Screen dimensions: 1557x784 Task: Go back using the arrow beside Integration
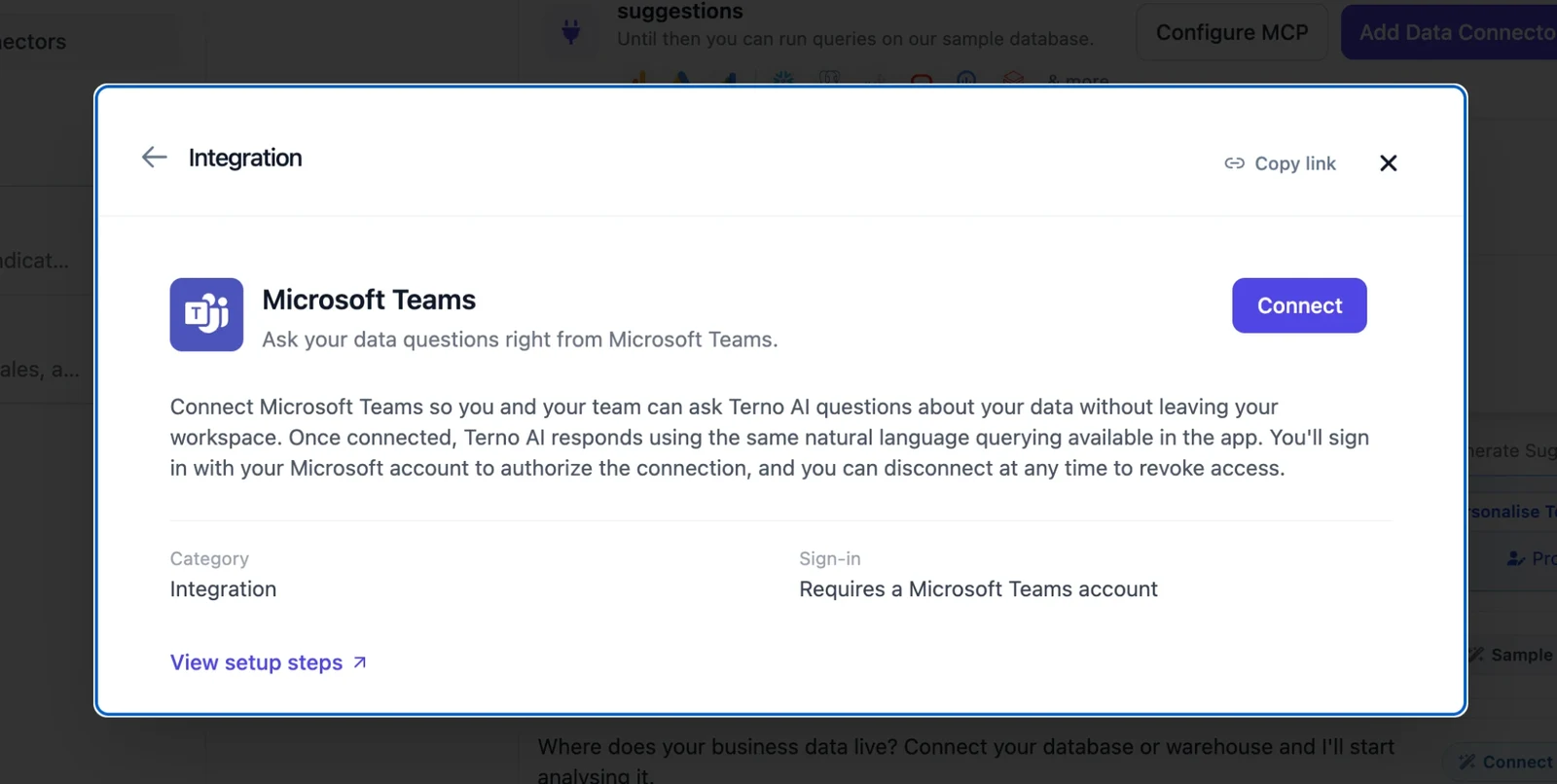(155, 158)
